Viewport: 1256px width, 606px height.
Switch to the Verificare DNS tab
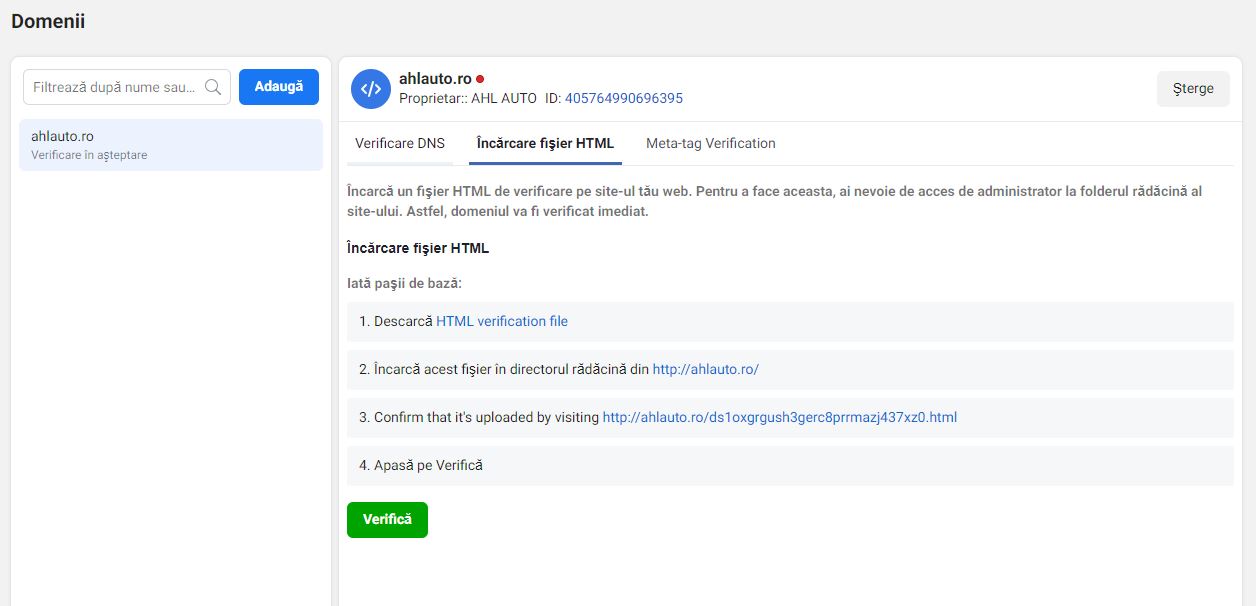pos(400,144)
